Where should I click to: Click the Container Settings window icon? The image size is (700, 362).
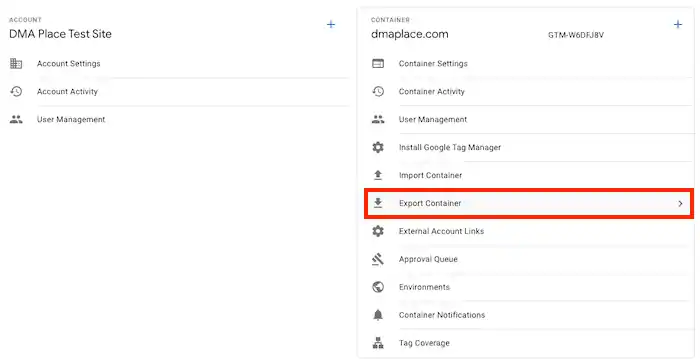[x=378, y=63]
